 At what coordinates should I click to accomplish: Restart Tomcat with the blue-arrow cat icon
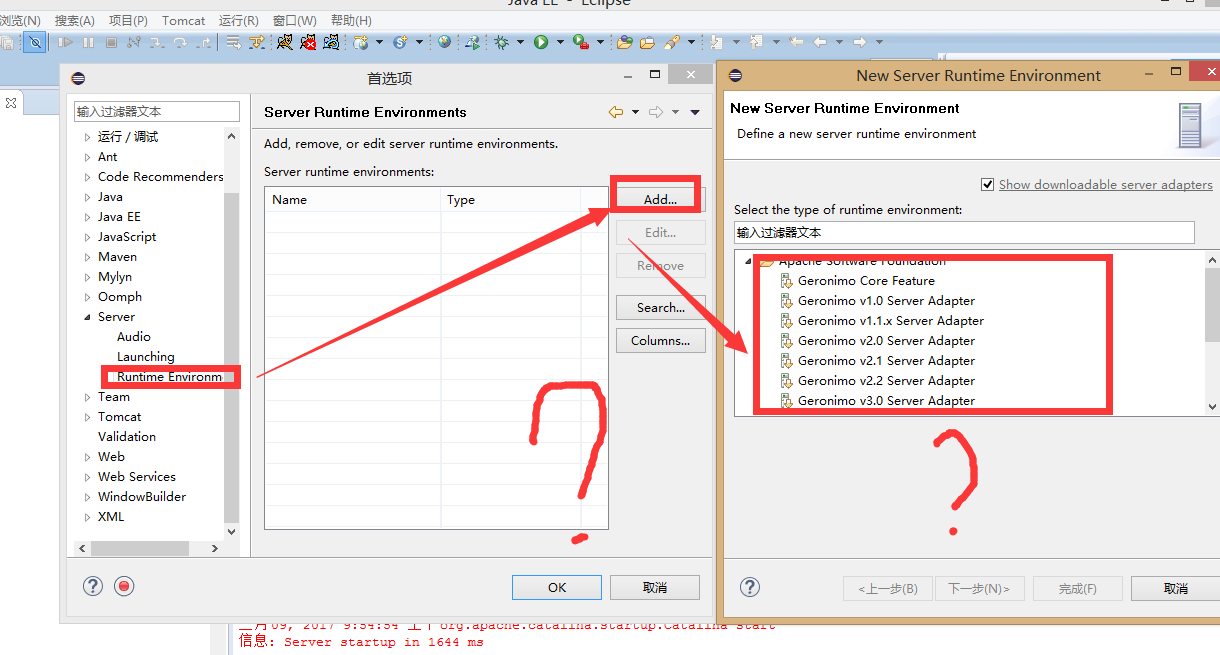[331, 42]
